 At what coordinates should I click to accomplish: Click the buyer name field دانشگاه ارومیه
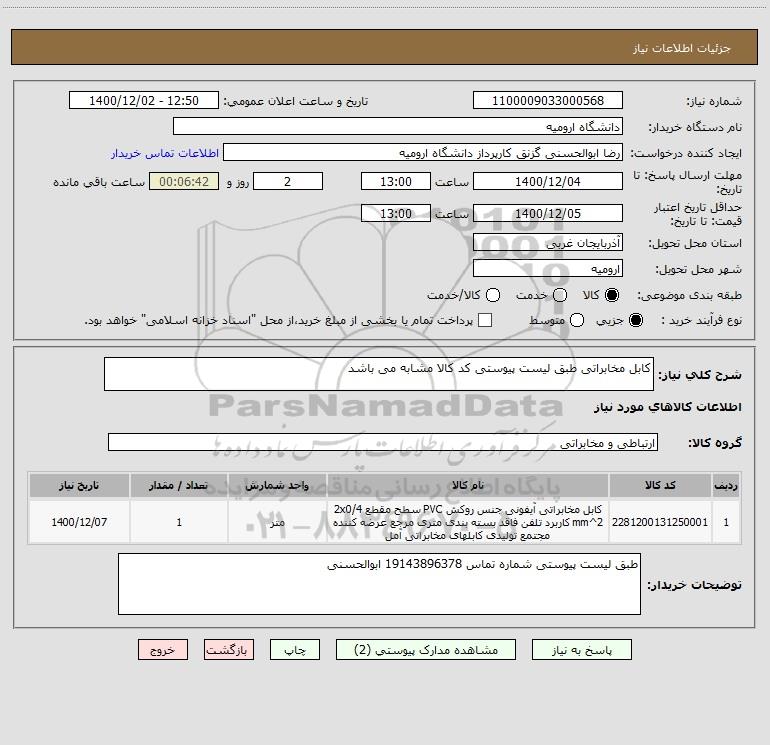[398, 126]
